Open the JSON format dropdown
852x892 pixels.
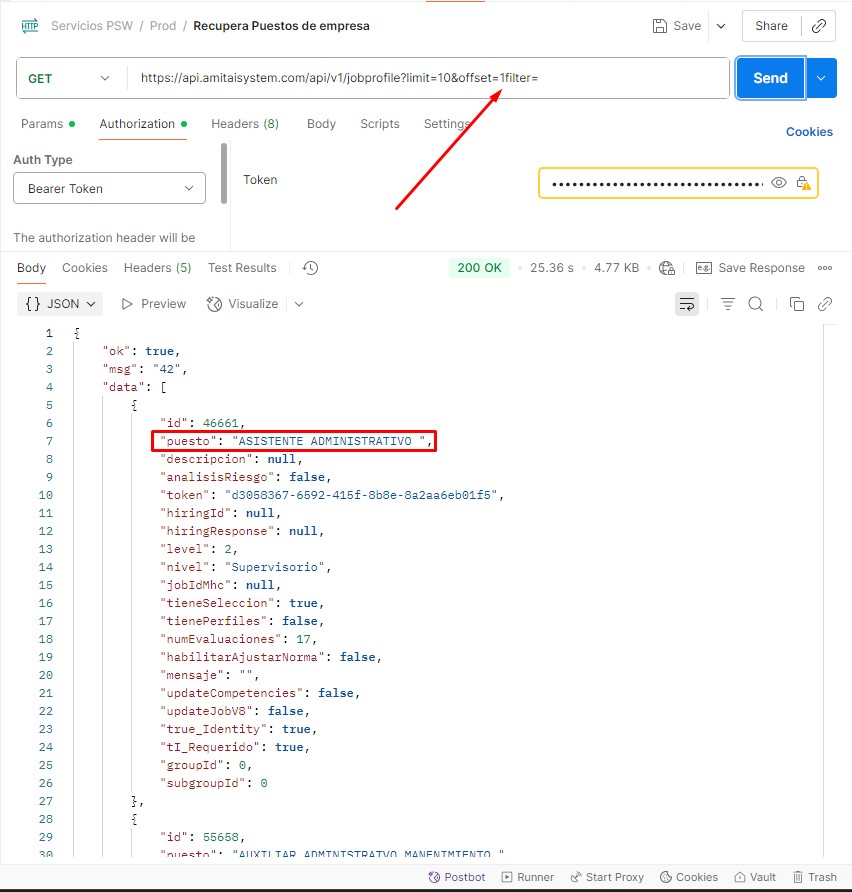(60, 304)
